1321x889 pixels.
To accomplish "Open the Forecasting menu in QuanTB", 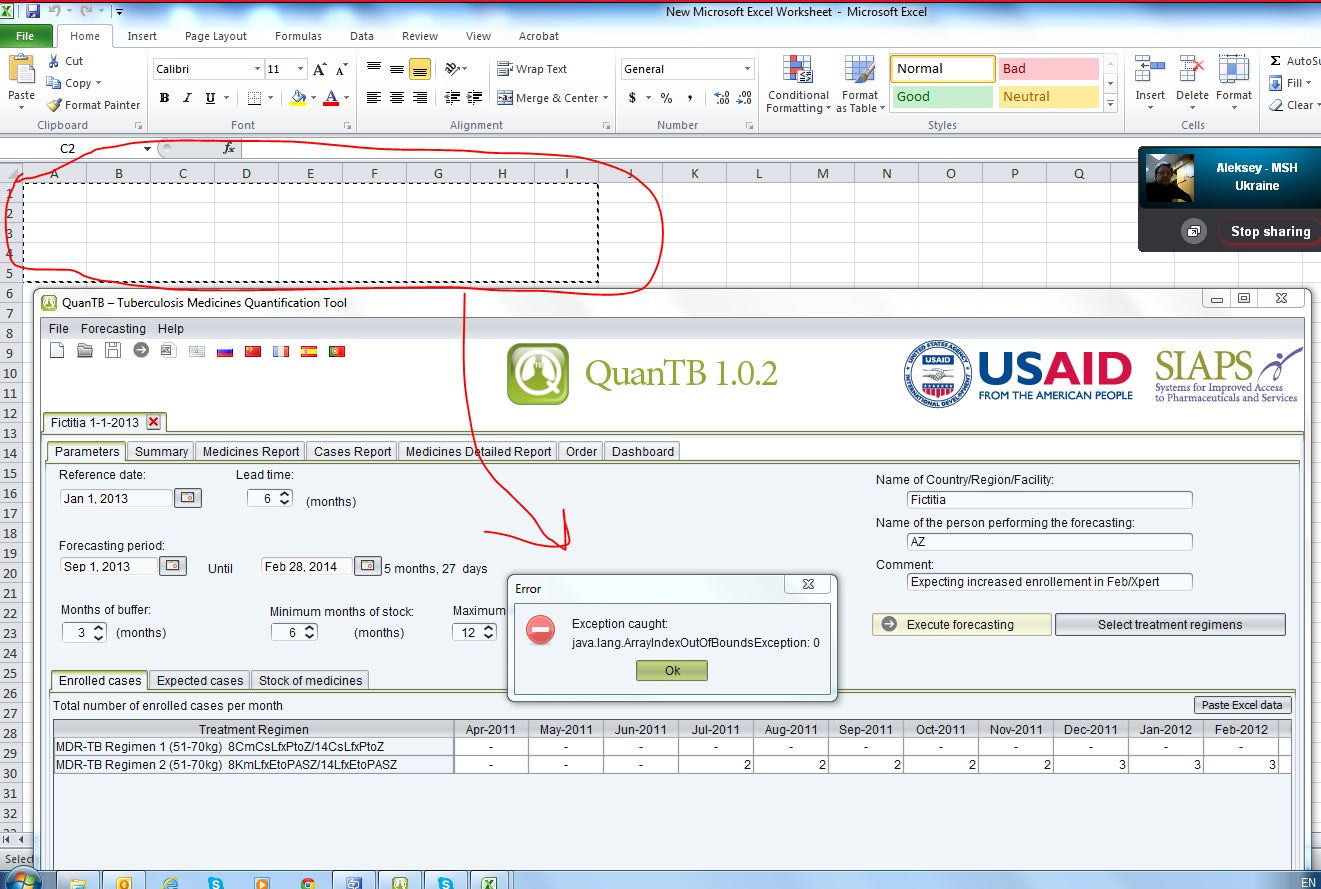I will coord(113,328).
